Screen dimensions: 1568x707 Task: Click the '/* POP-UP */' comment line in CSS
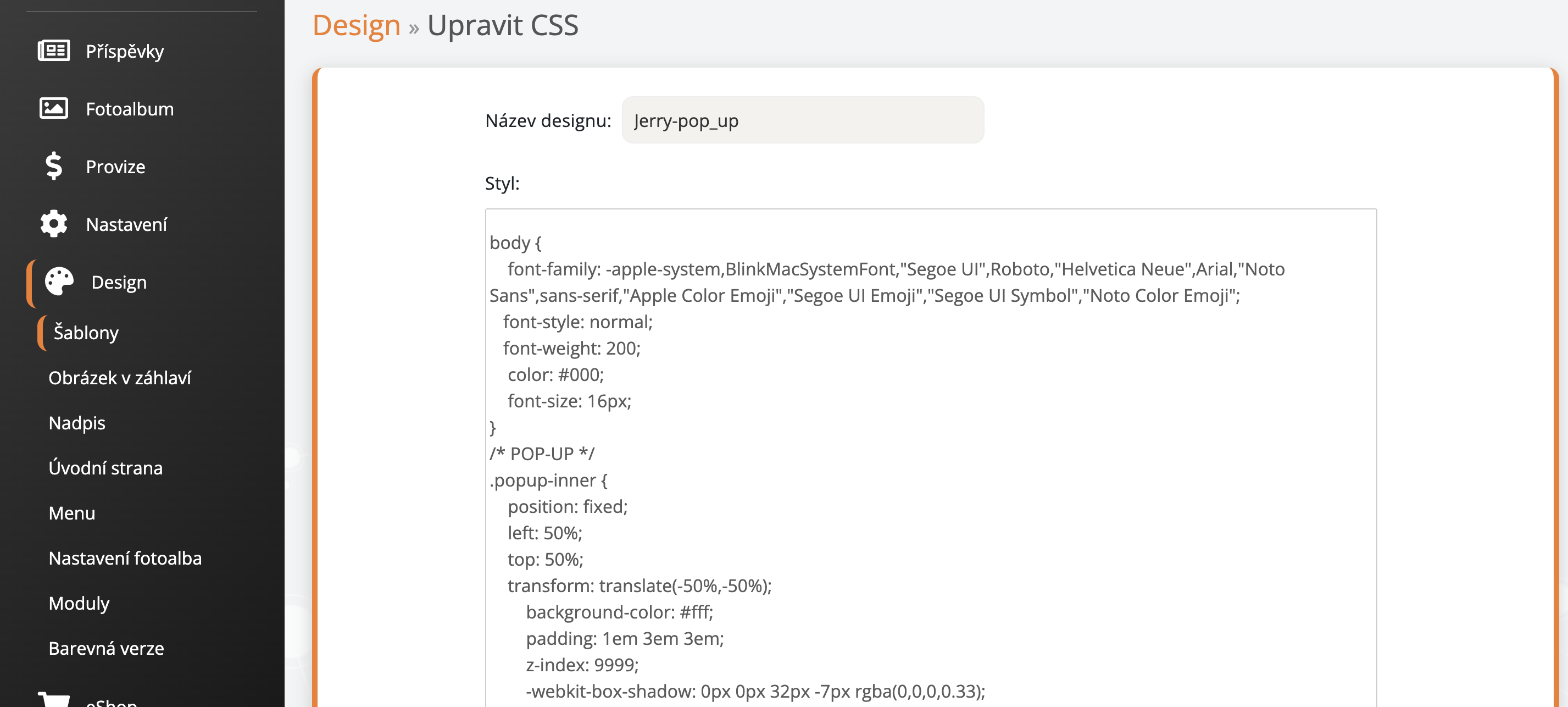[542, 454]
